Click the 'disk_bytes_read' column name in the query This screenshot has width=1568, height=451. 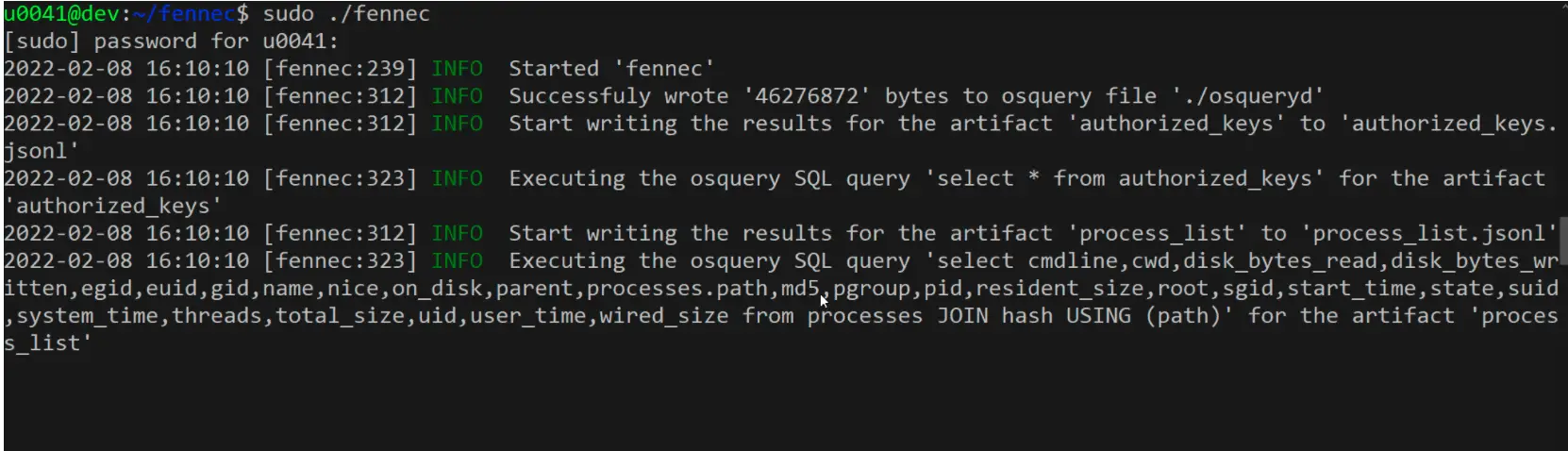[x=1280, y=260]
